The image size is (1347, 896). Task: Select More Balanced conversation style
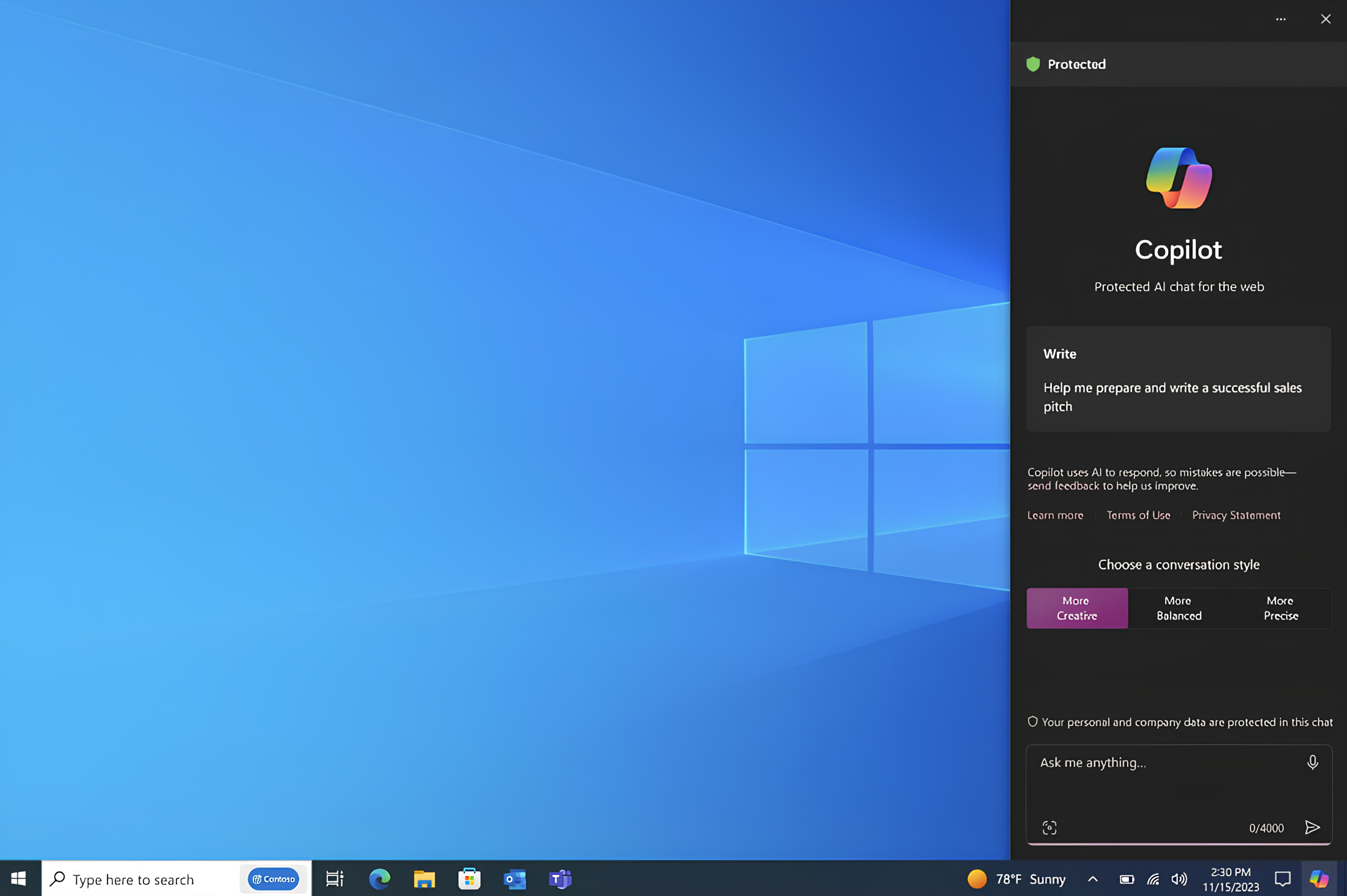click(x=1179, y=608)
